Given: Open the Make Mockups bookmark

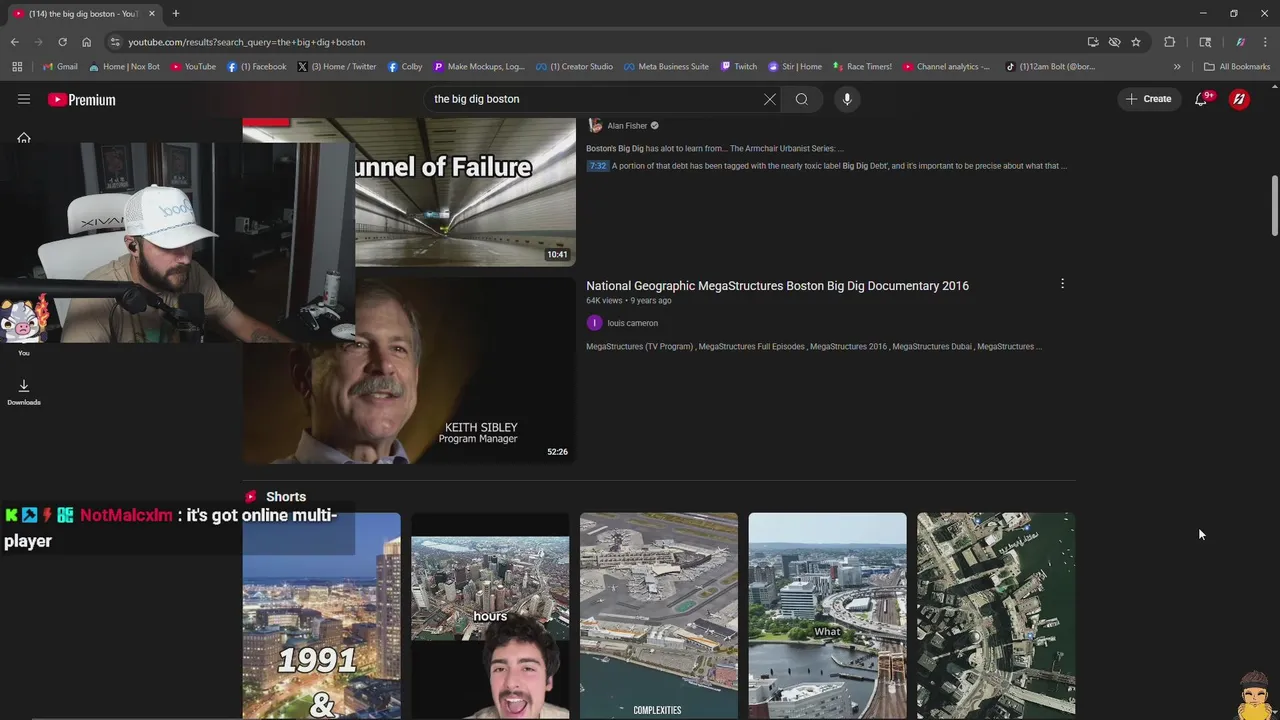Looking at the screenshot, I should point(478,67).
